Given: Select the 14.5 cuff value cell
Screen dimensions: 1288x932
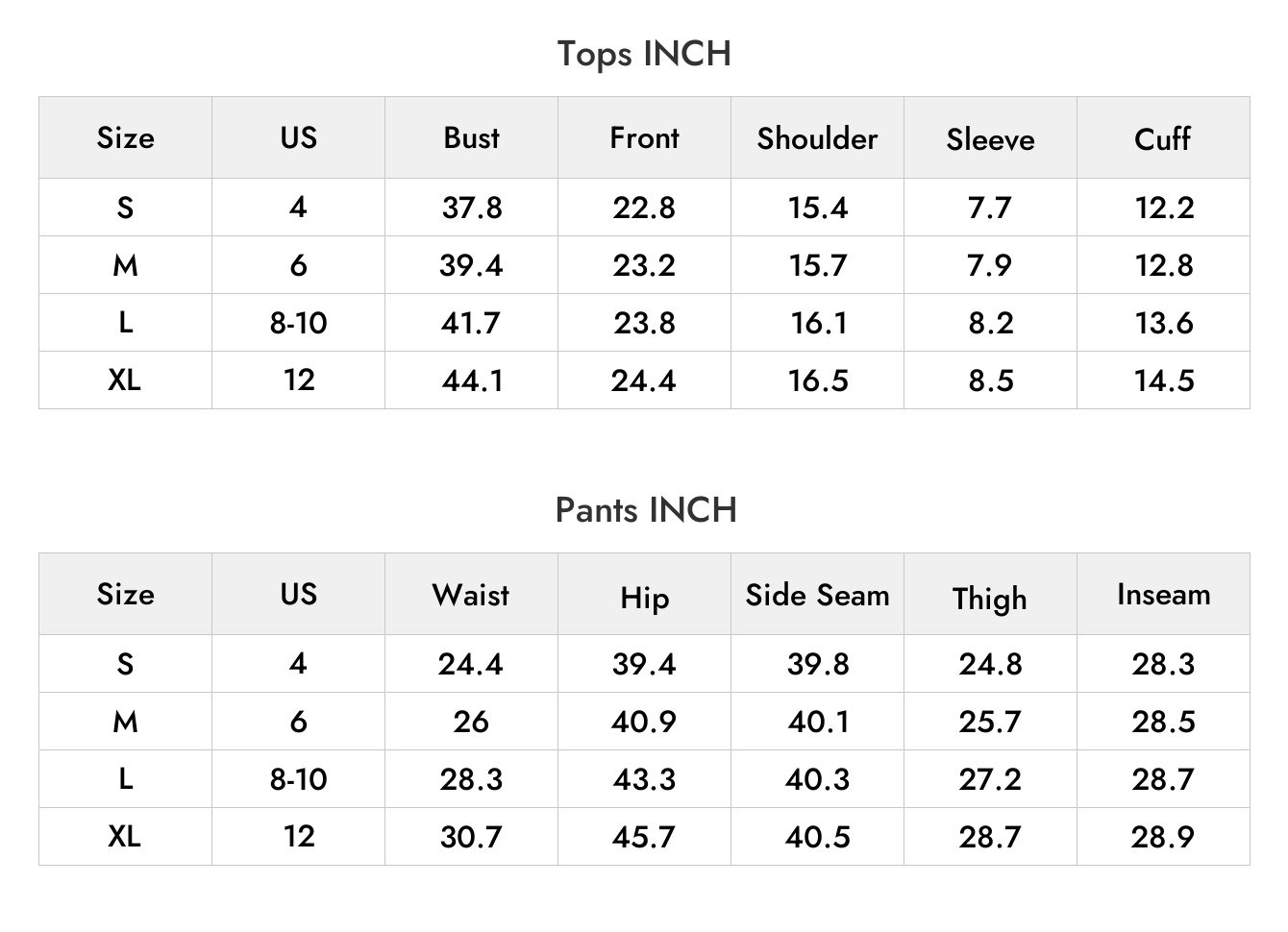Looking at the screenshot, I should [x=1163, y=380].
